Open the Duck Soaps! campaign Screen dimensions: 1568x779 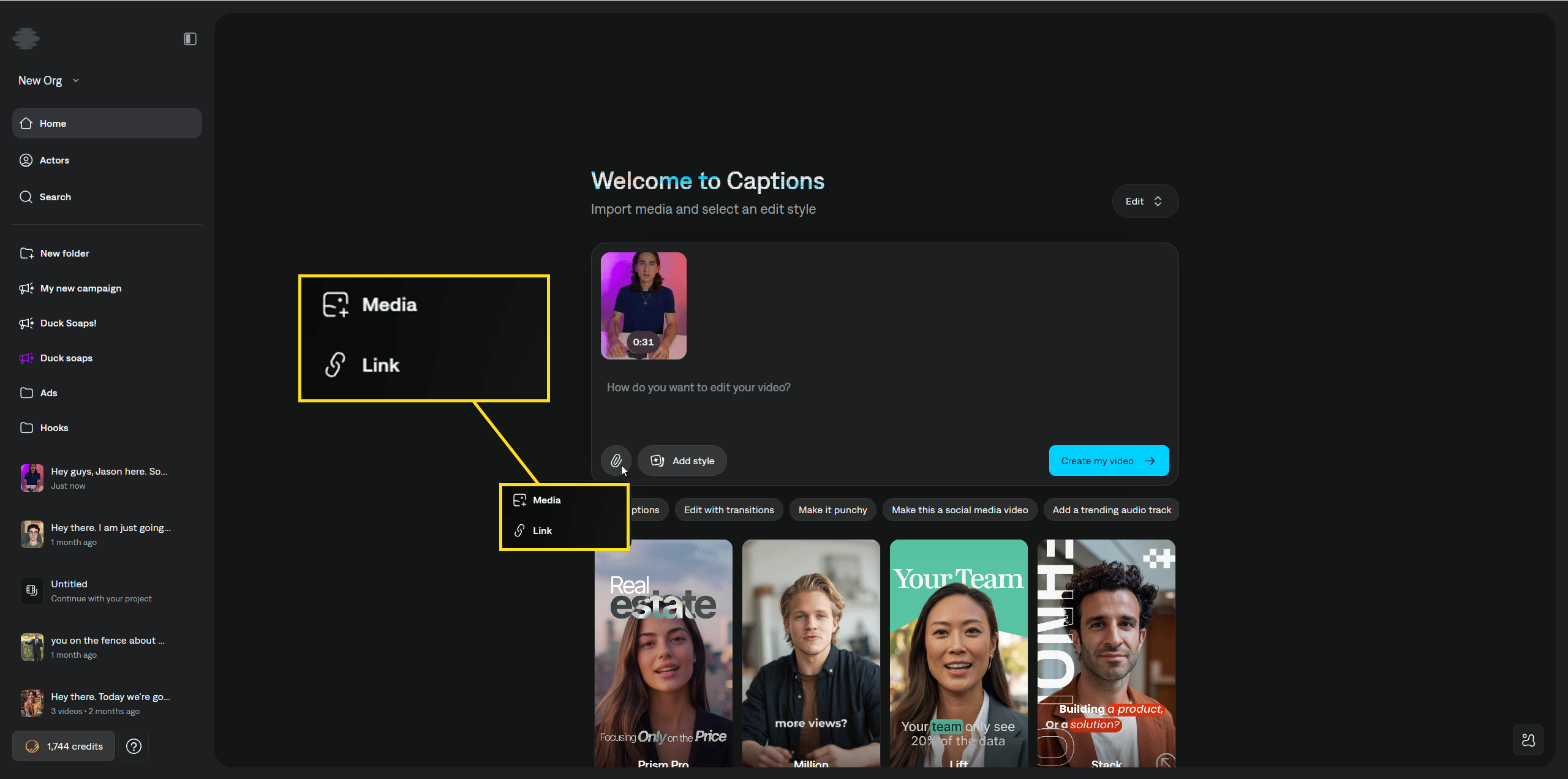[x=107, y=323]
